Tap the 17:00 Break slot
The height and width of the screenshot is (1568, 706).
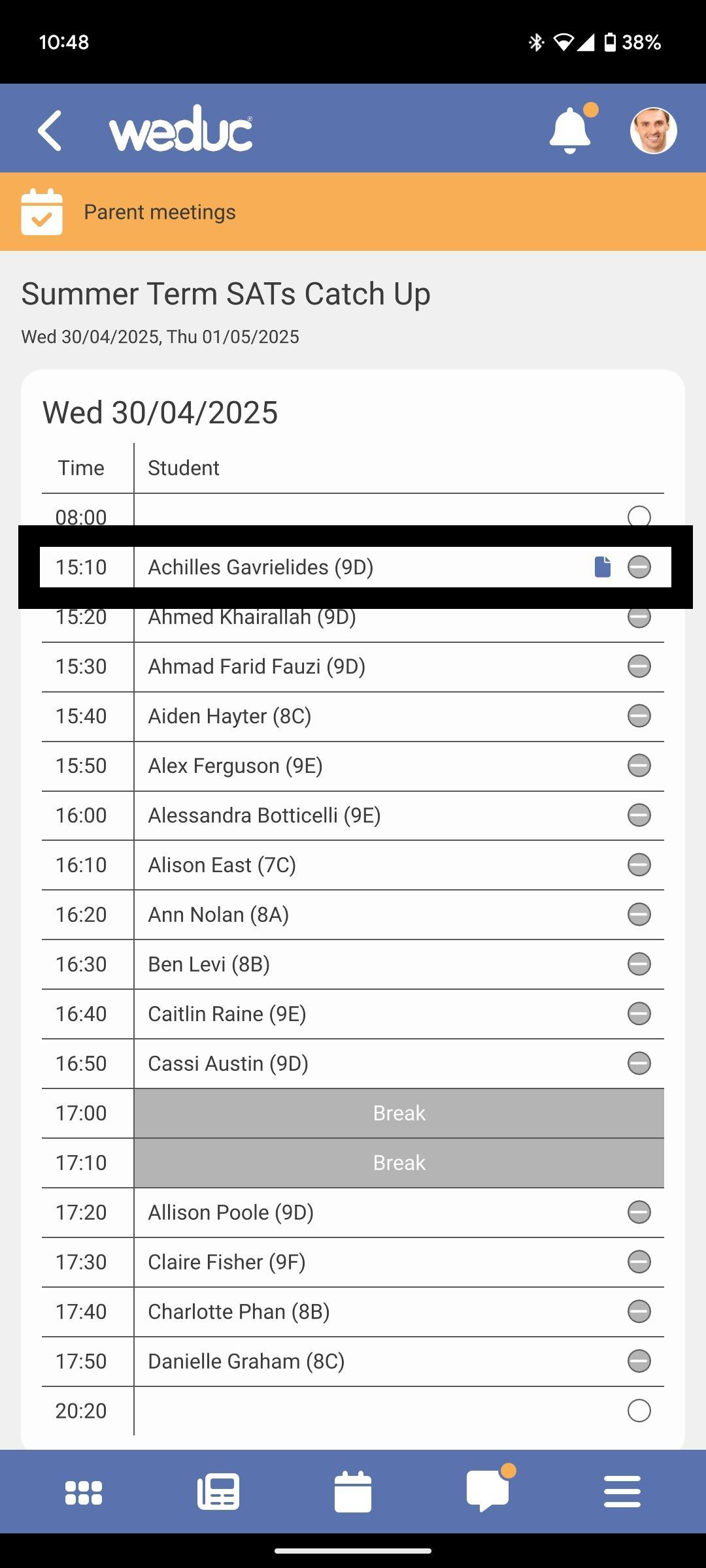399,1113
